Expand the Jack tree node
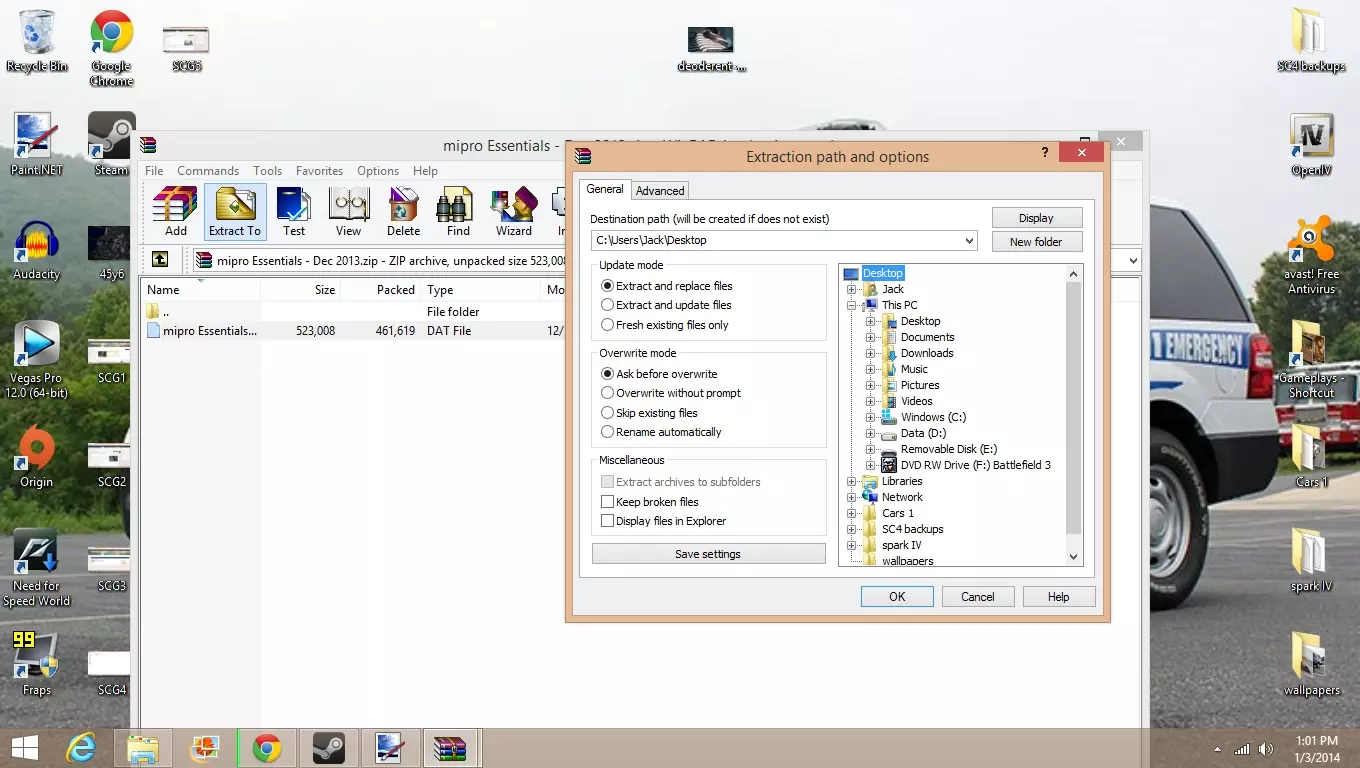This screenshot has width=1360, height=768. click(x=852, y=289)
